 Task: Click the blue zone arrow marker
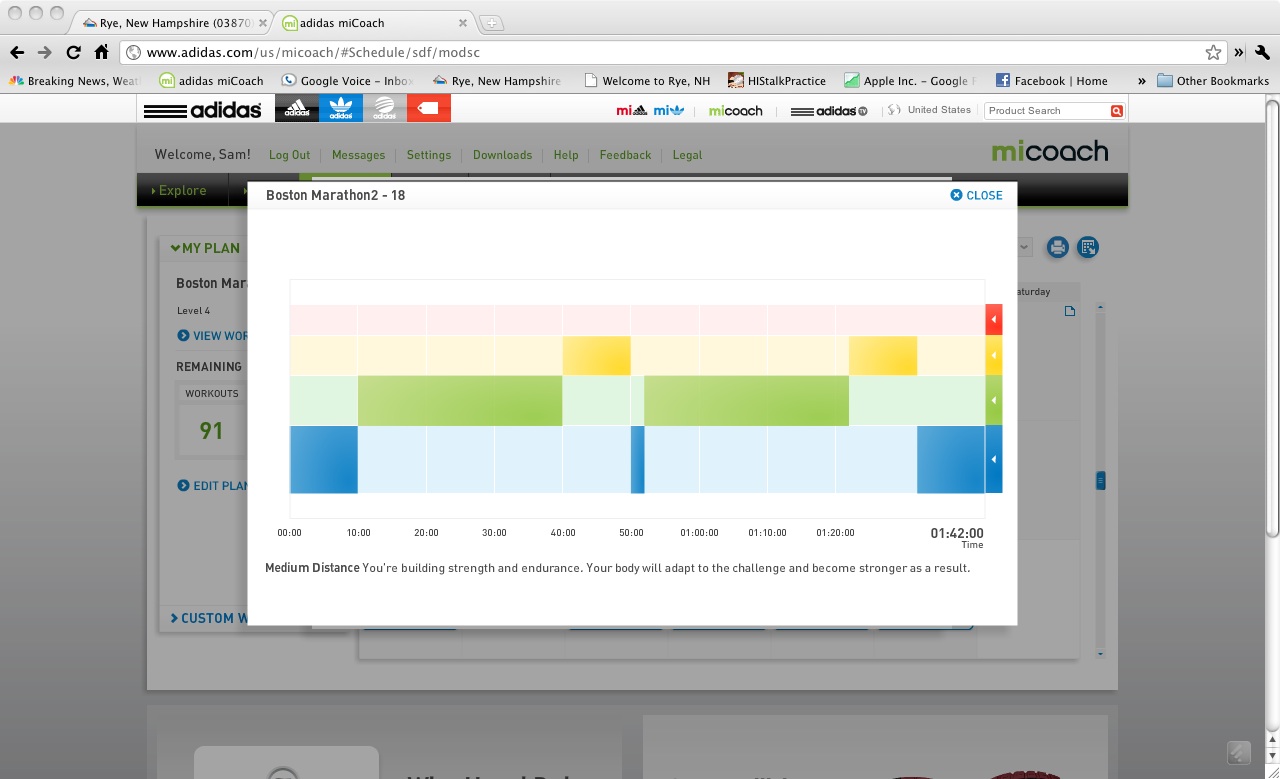[x=994, y=459]
